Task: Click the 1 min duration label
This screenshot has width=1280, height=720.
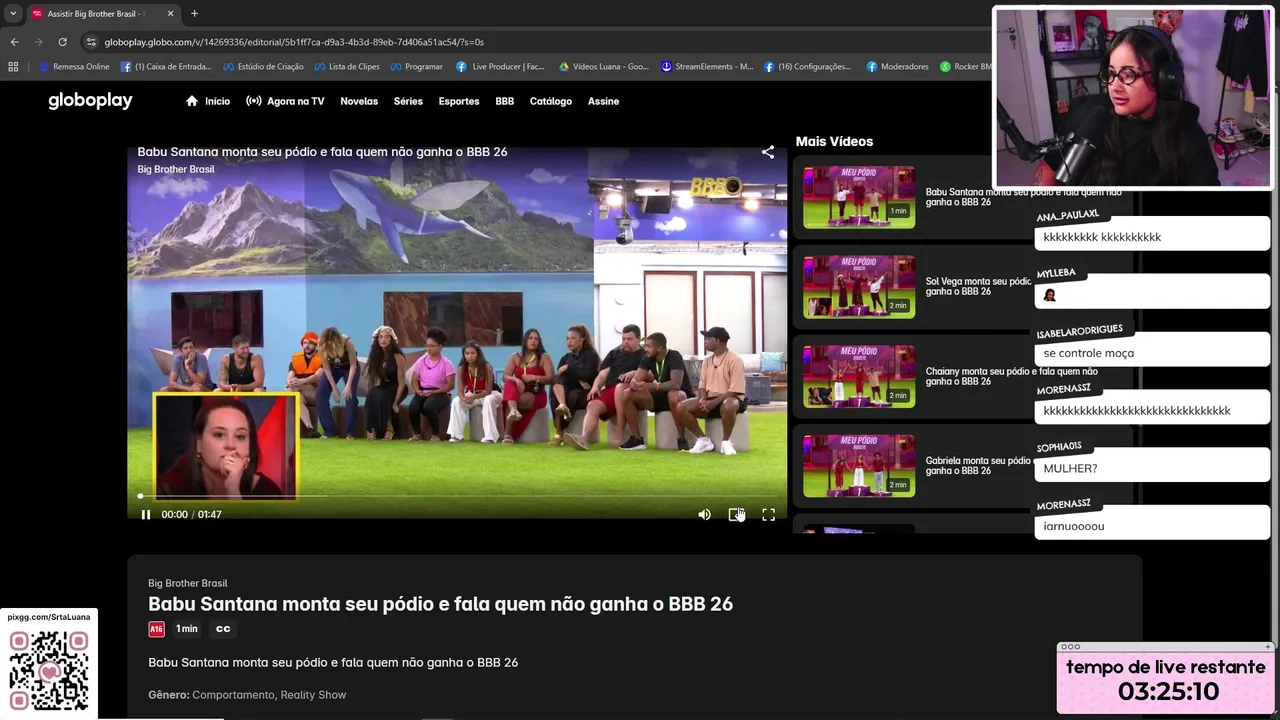Action: (187, 629)
